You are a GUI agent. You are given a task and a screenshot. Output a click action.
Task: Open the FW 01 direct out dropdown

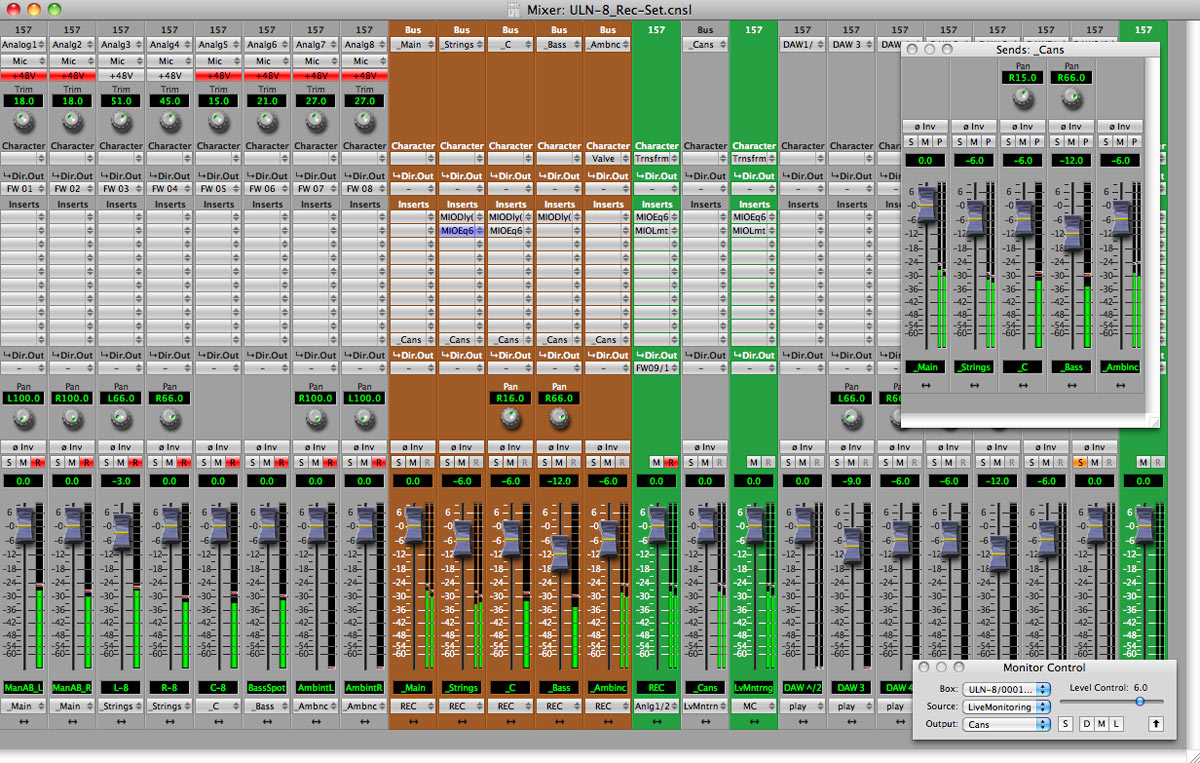pyautogui.click(x=24, y=188)
